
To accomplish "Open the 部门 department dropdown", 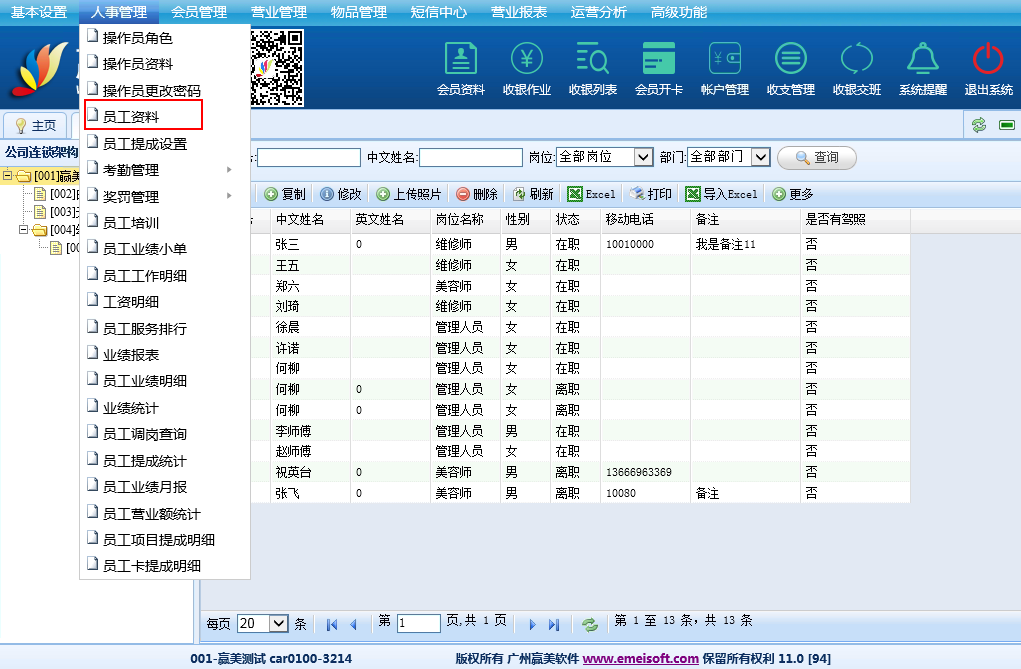I will [x=728, y=157].
